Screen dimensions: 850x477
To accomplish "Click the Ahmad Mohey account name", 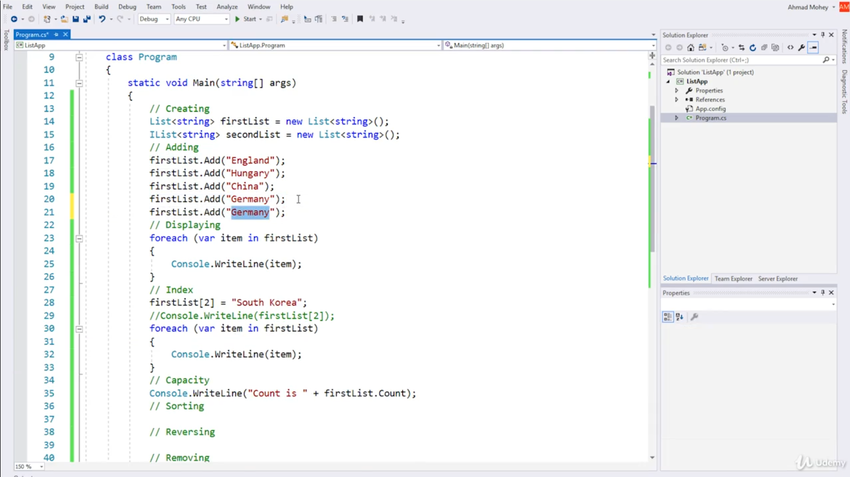I will tap(808, 7).
